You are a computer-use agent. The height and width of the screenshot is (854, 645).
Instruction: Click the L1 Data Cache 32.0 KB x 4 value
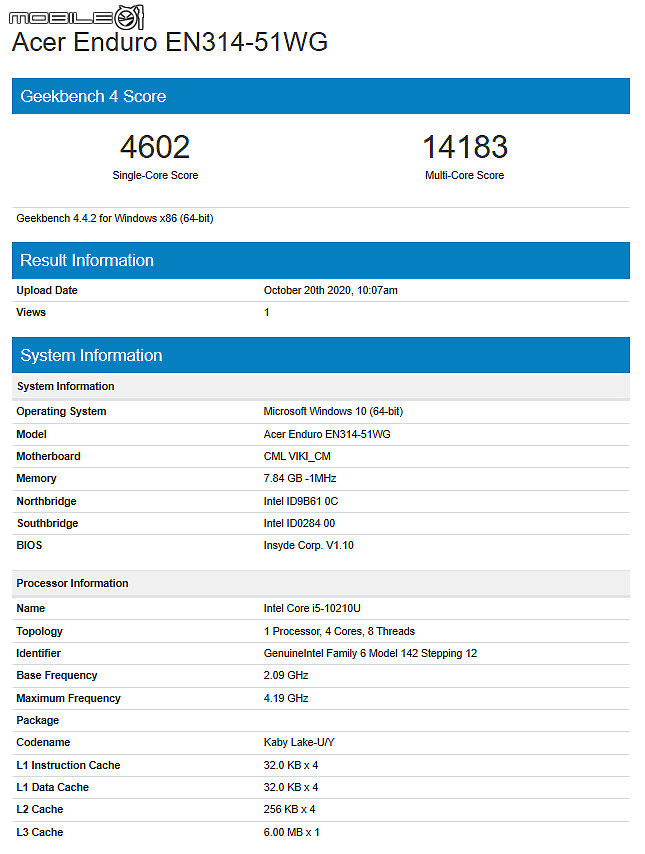(291, 787)
